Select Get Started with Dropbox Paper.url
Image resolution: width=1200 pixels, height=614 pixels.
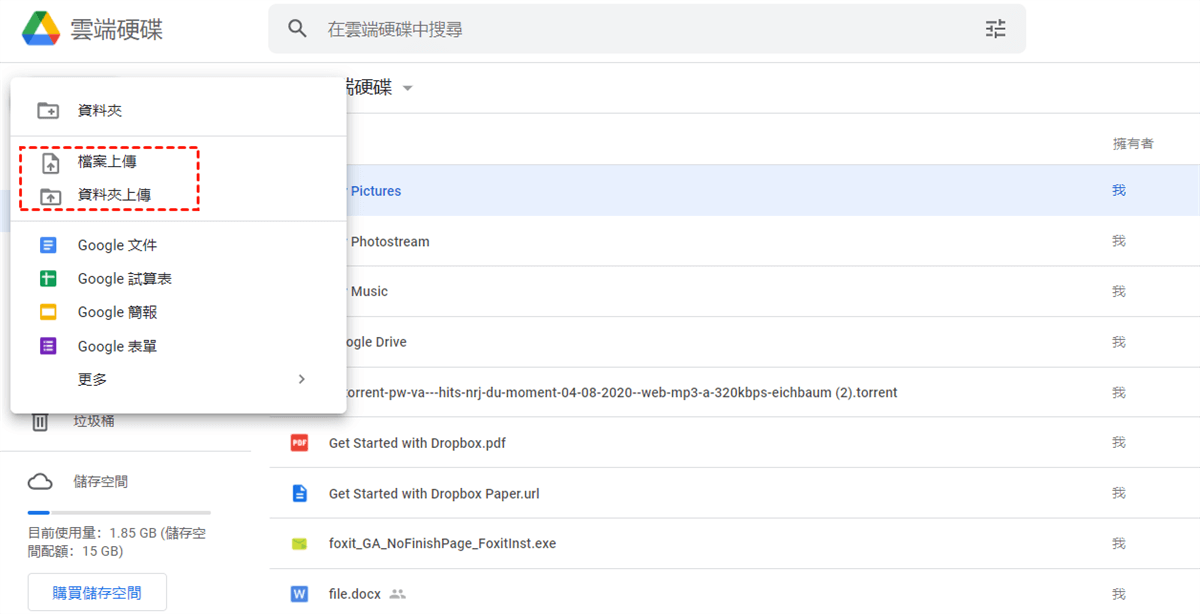735,493
